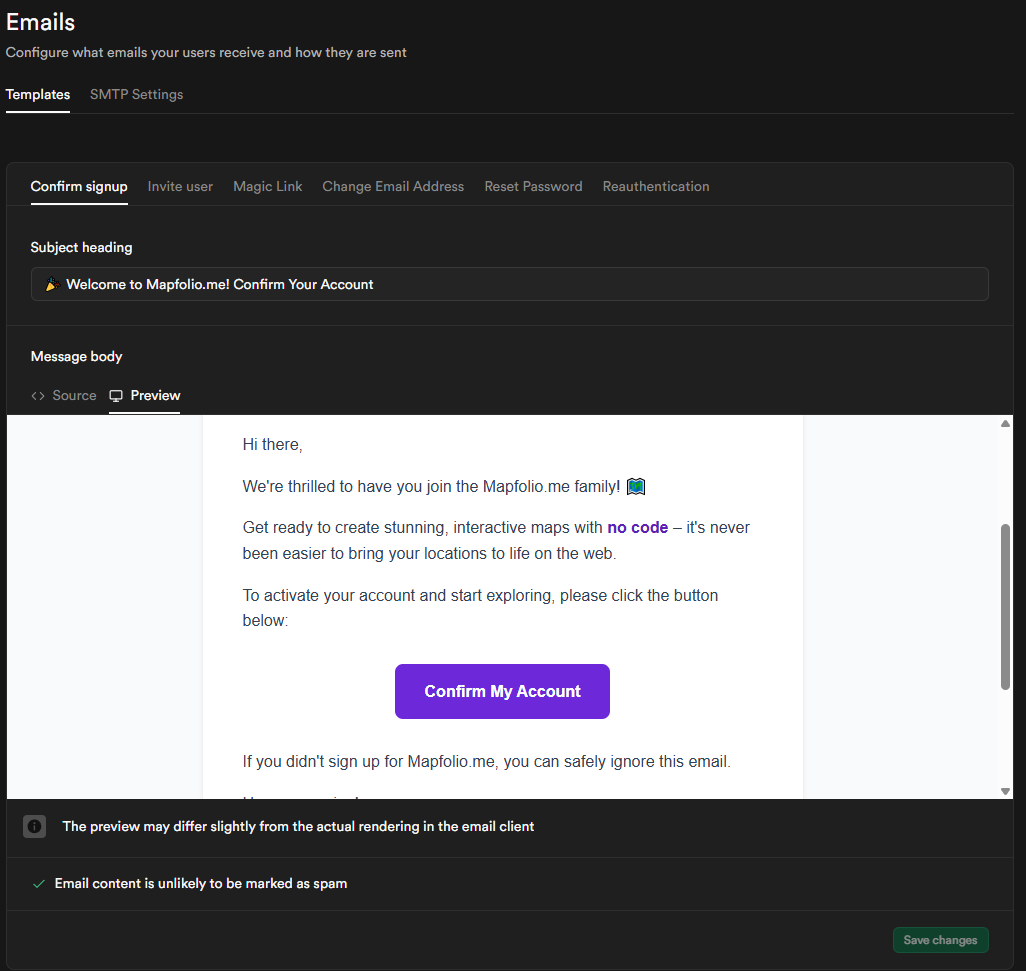The image size is (1026, 971).
Task: Click the preview scroll up arrow
Action: tap(1005, 423)
